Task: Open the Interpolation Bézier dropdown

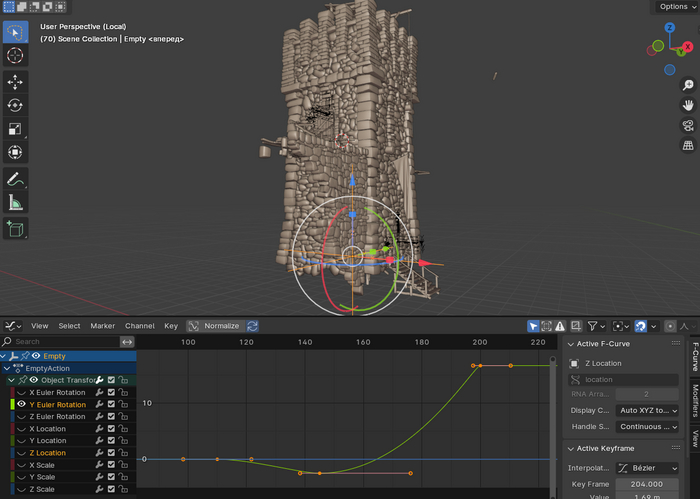Action: tap(646, 468)
